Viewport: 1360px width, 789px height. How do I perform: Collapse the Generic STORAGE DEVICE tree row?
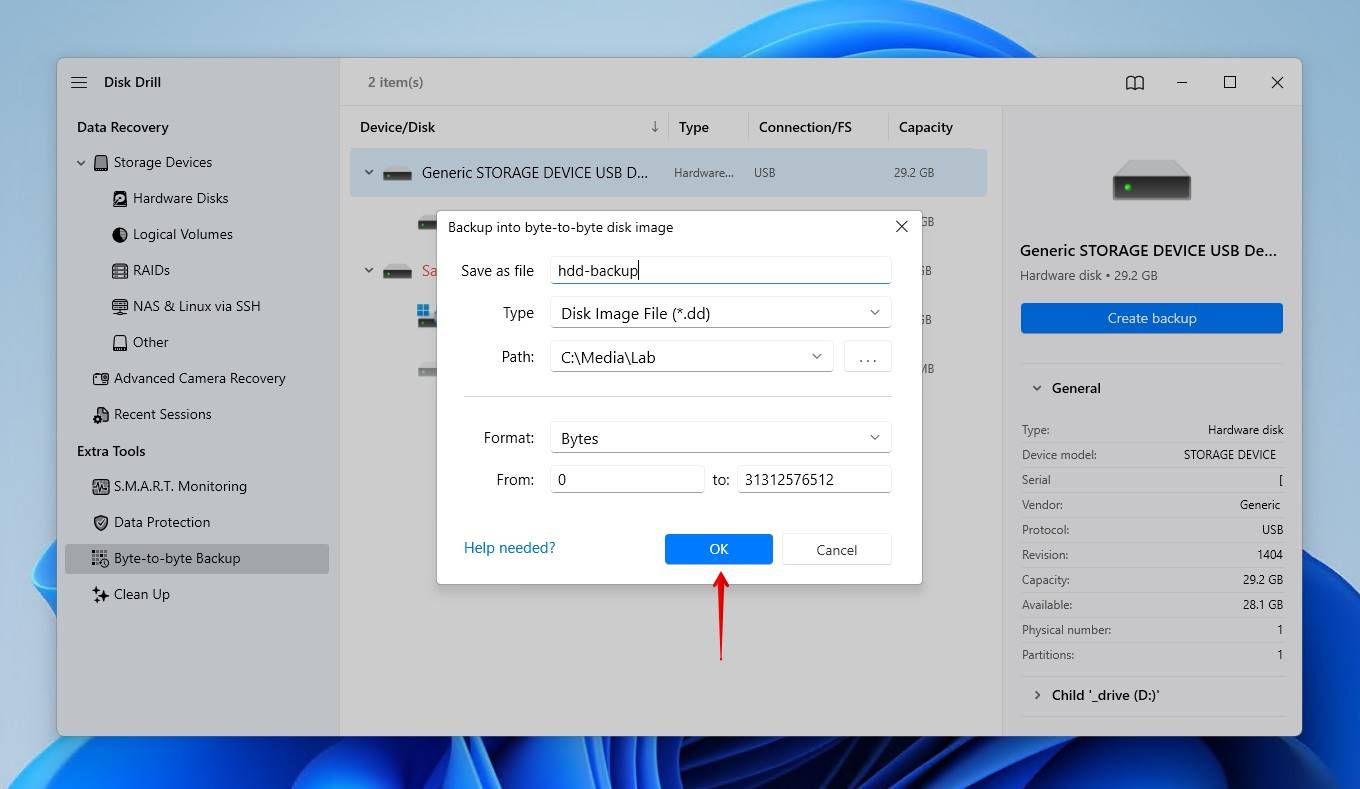(368, 172)
